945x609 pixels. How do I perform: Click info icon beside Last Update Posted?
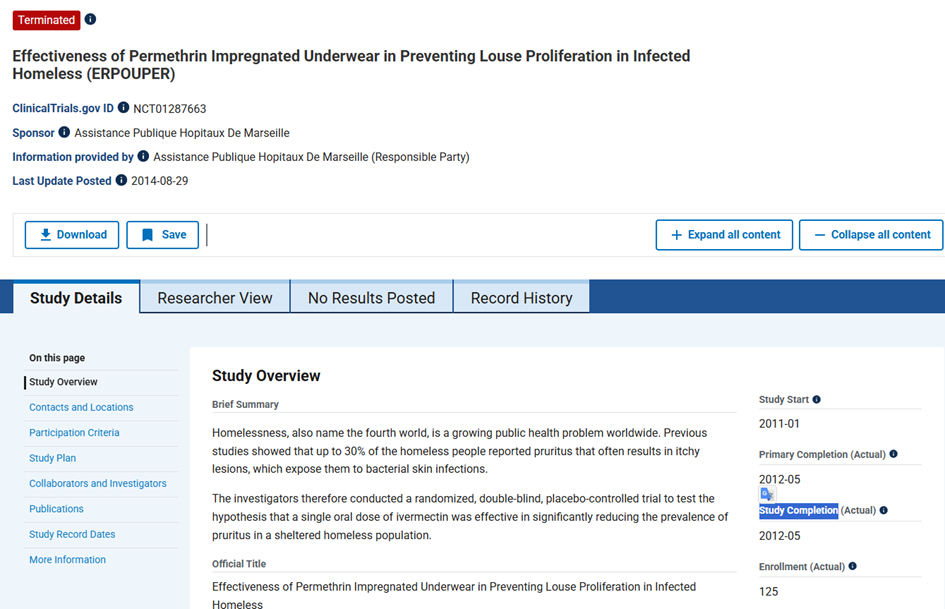[x=122, y=181]
